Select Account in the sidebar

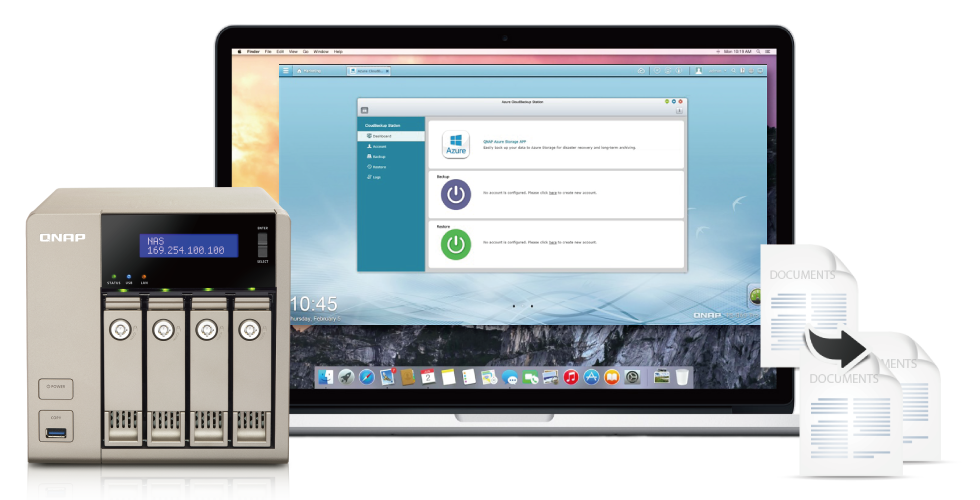[380, 146]
